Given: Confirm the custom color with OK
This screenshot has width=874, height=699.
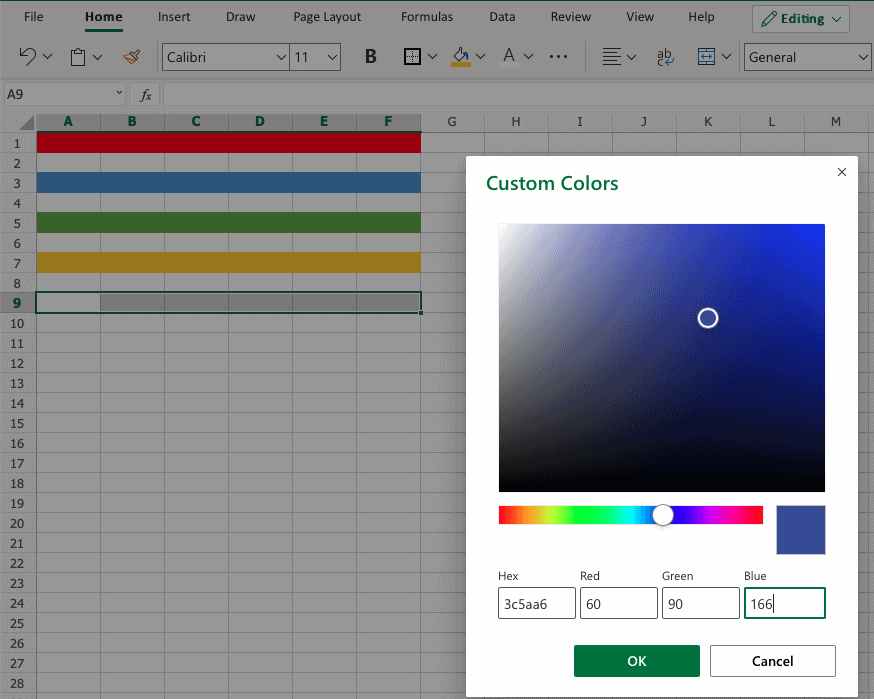Looking at the screenshot, I should [x=636, y=661].
